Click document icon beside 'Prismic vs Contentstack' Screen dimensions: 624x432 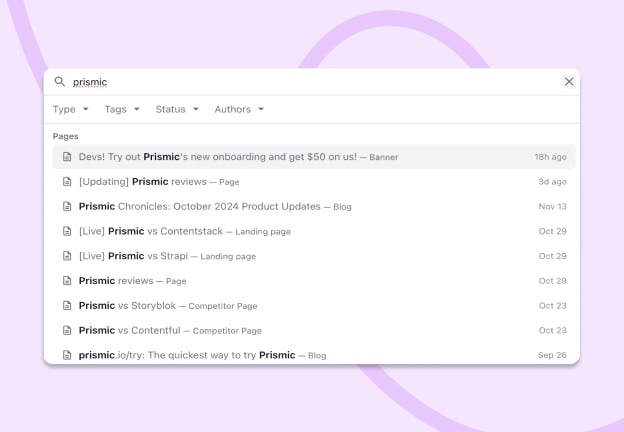pyautogui.click(x=67, y=231)
